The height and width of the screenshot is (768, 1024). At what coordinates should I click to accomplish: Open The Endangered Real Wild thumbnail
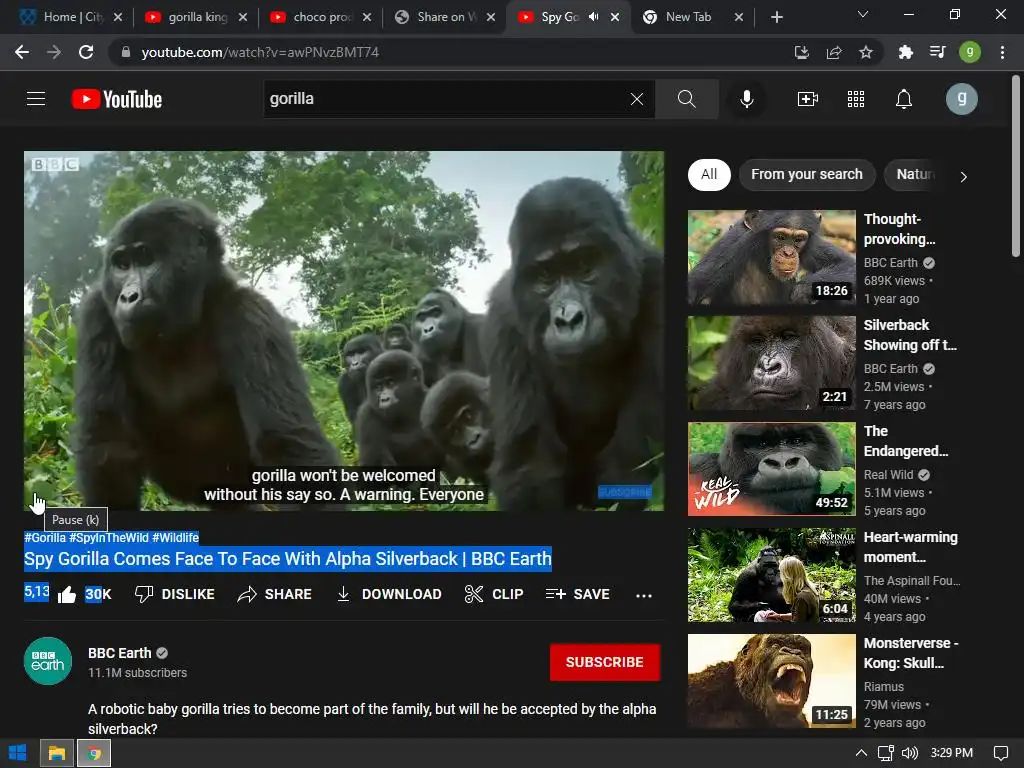[771, 469]
